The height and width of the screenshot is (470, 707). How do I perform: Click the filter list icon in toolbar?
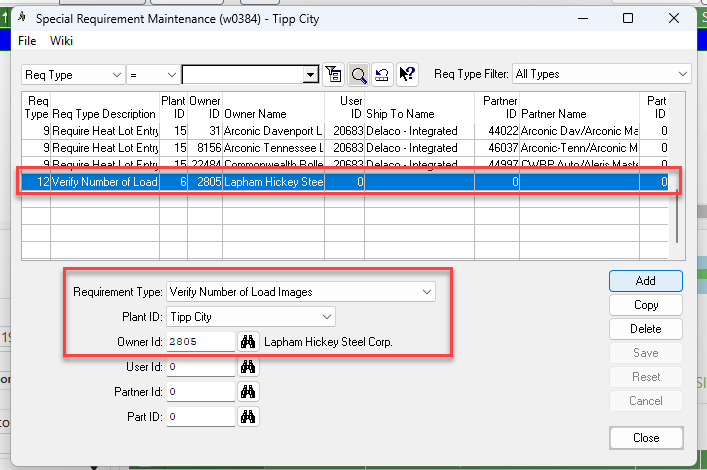click(x=334, y=74)
